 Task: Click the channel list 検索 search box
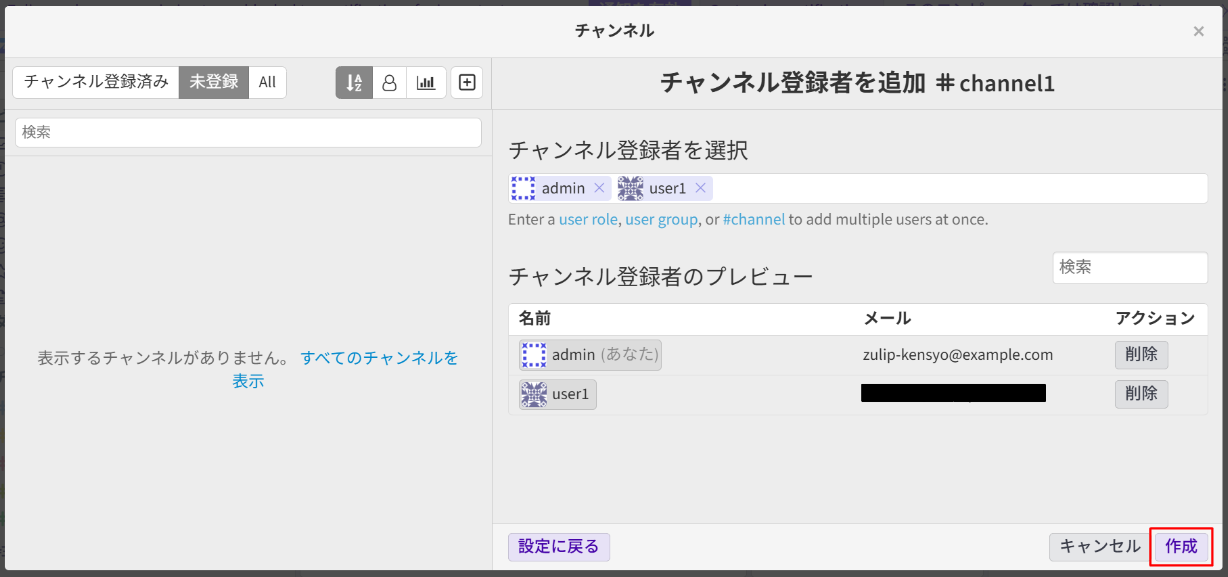point(247,132)
